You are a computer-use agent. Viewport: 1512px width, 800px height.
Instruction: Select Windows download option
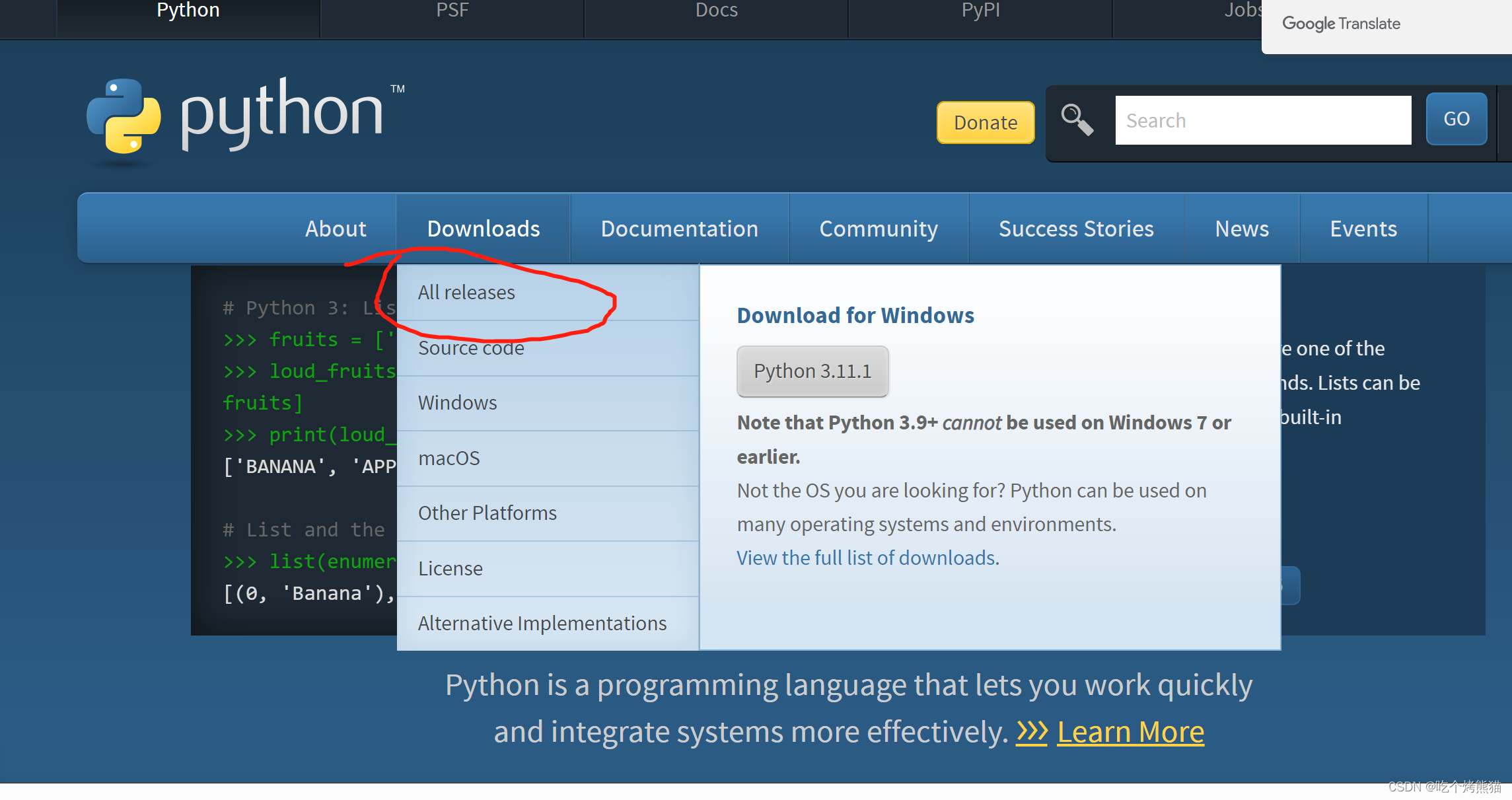(x=457, y=402)
